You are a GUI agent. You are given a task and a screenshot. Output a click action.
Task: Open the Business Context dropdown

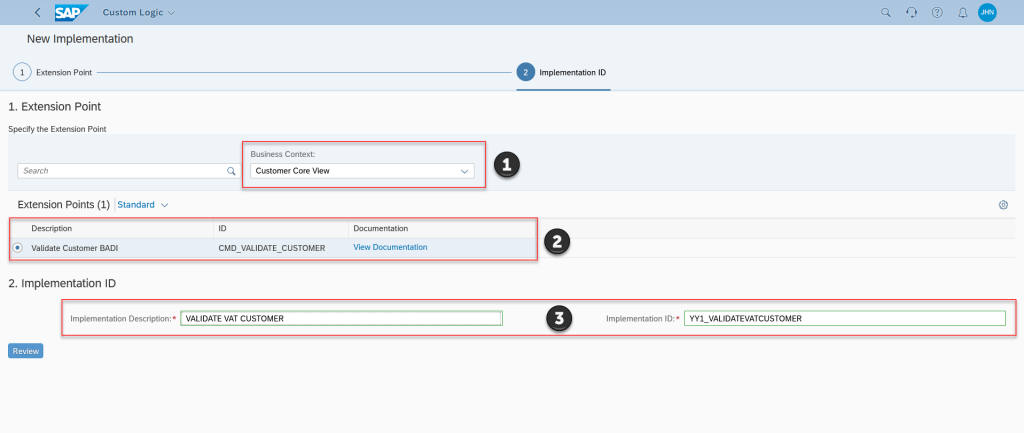(x=362, y=171)
